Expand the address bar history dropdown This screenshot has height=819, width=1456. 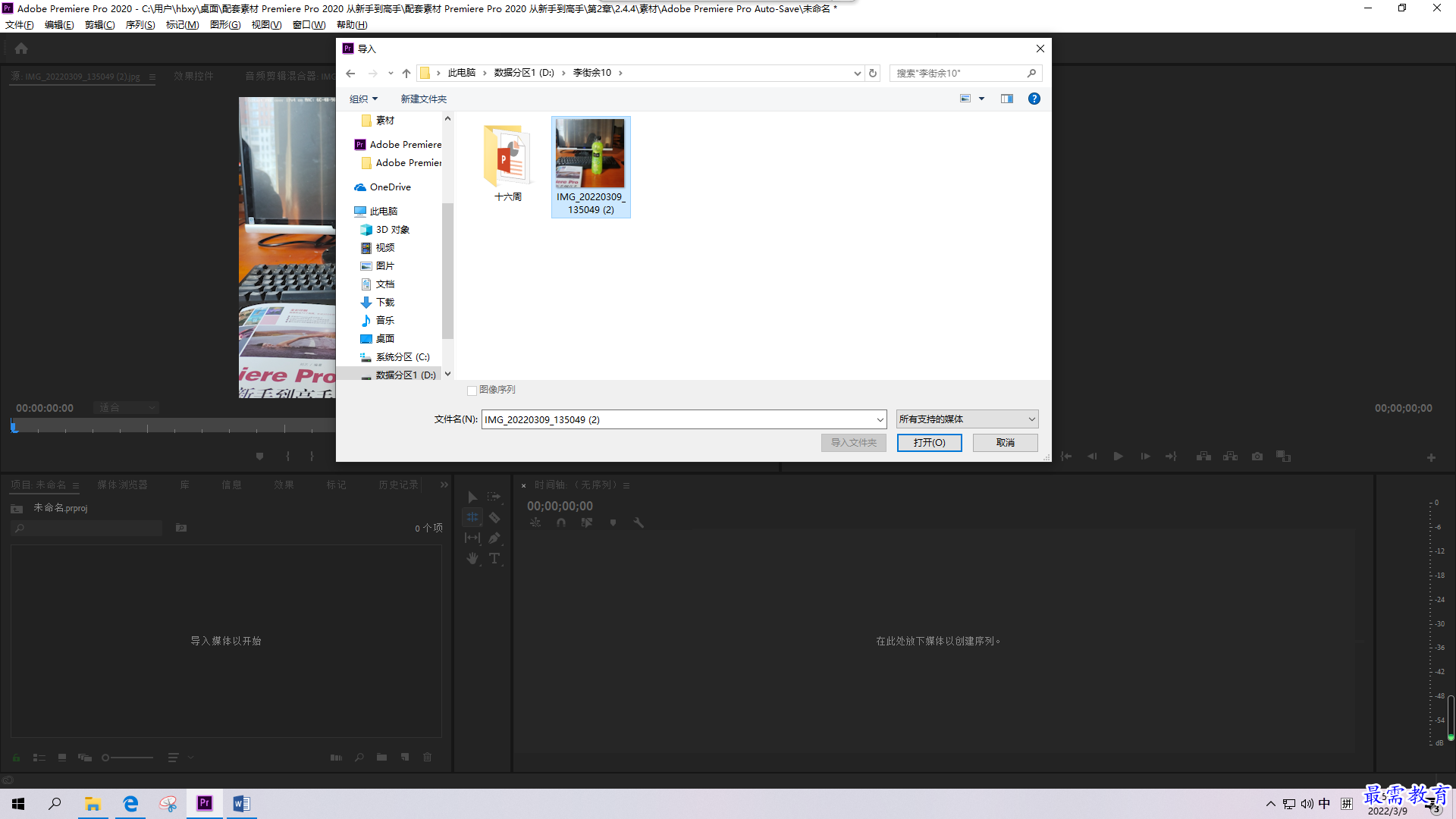(x=857, y=74)
